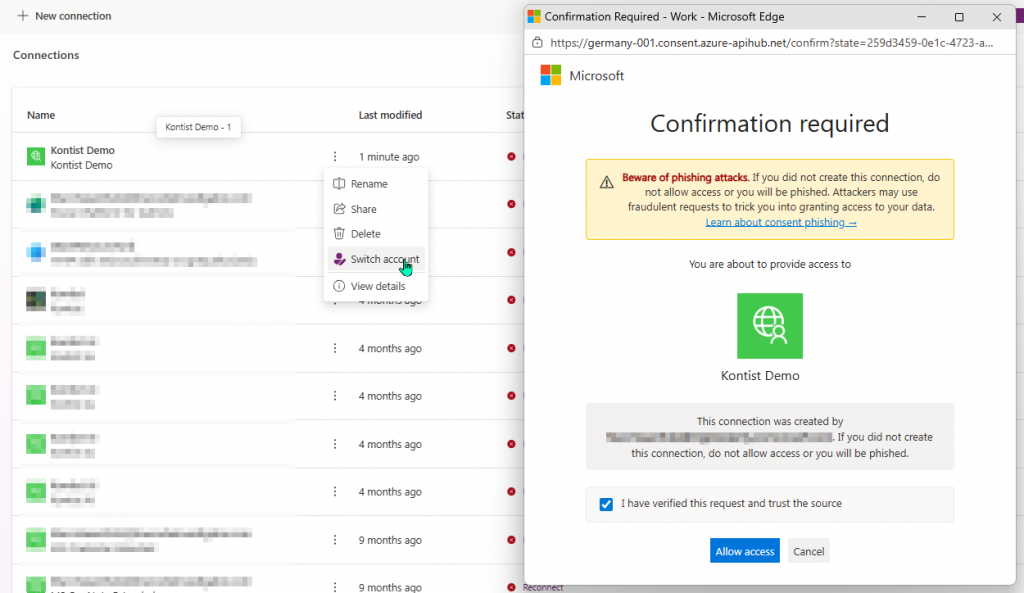
Task: Click the lock icon in Edge address bar
Action: click(537, 43)
